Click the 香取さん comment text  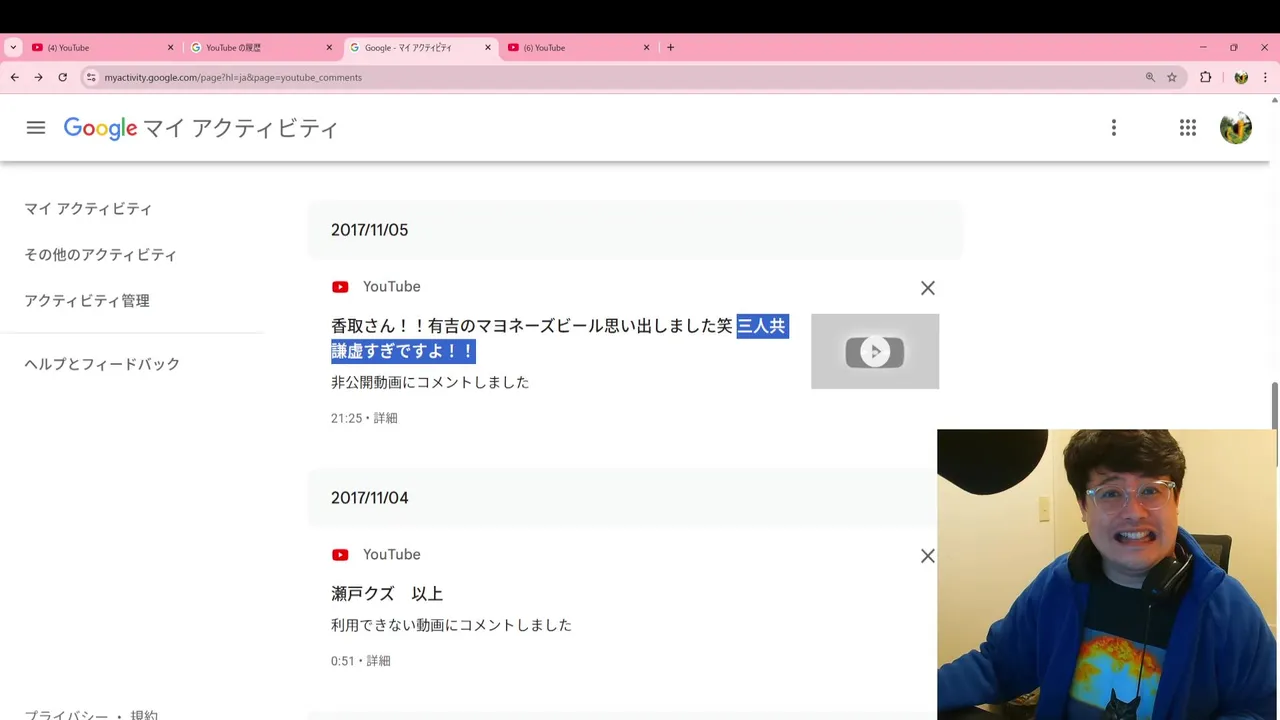point(560,338)
